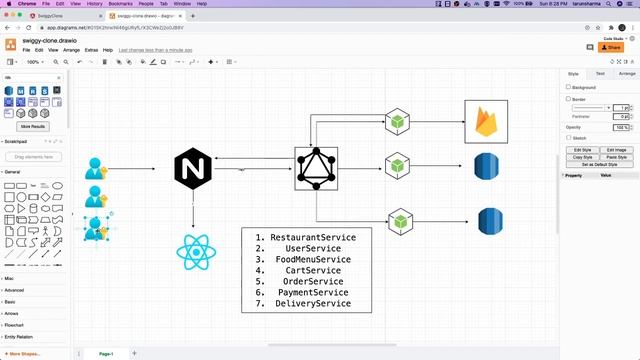Select the Firebase flame image
640x360 pixels.
tap(486, 122)
